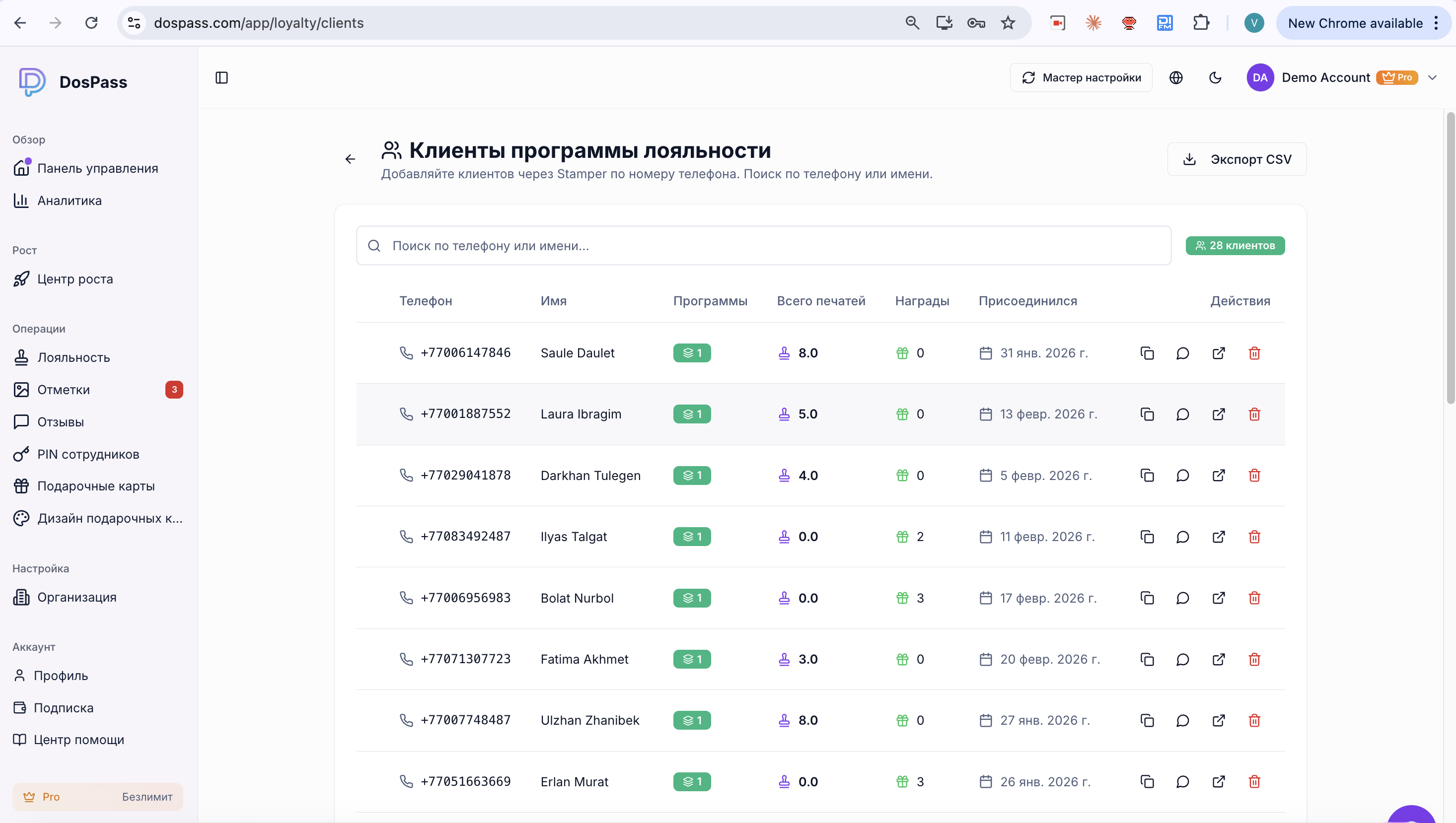
Task: Delete the Saule Daulet client row
Action: (x=1254, y=353)
